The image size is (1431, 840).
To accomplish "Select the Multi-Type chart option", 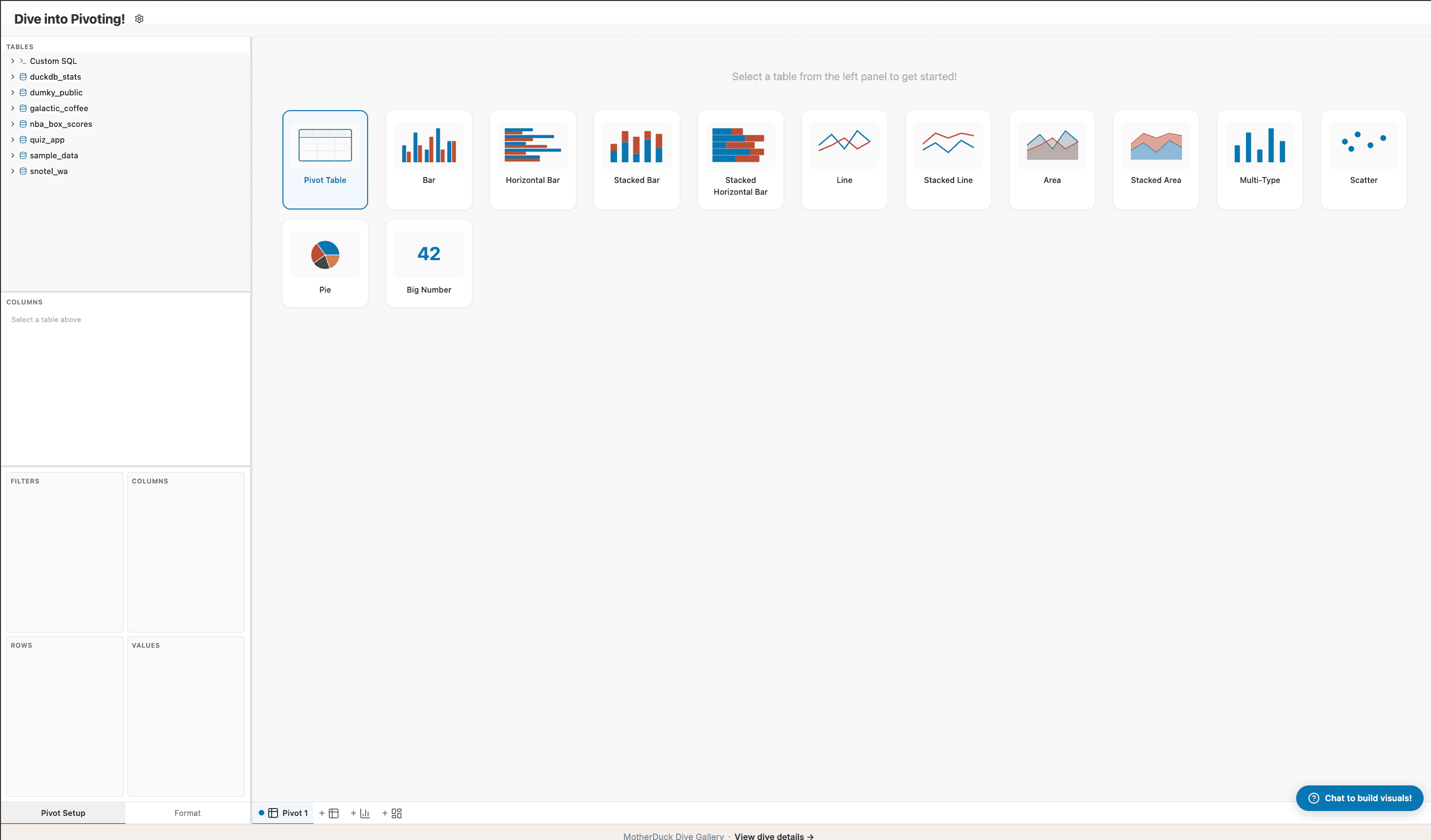I will click(x=1260, y=159).
